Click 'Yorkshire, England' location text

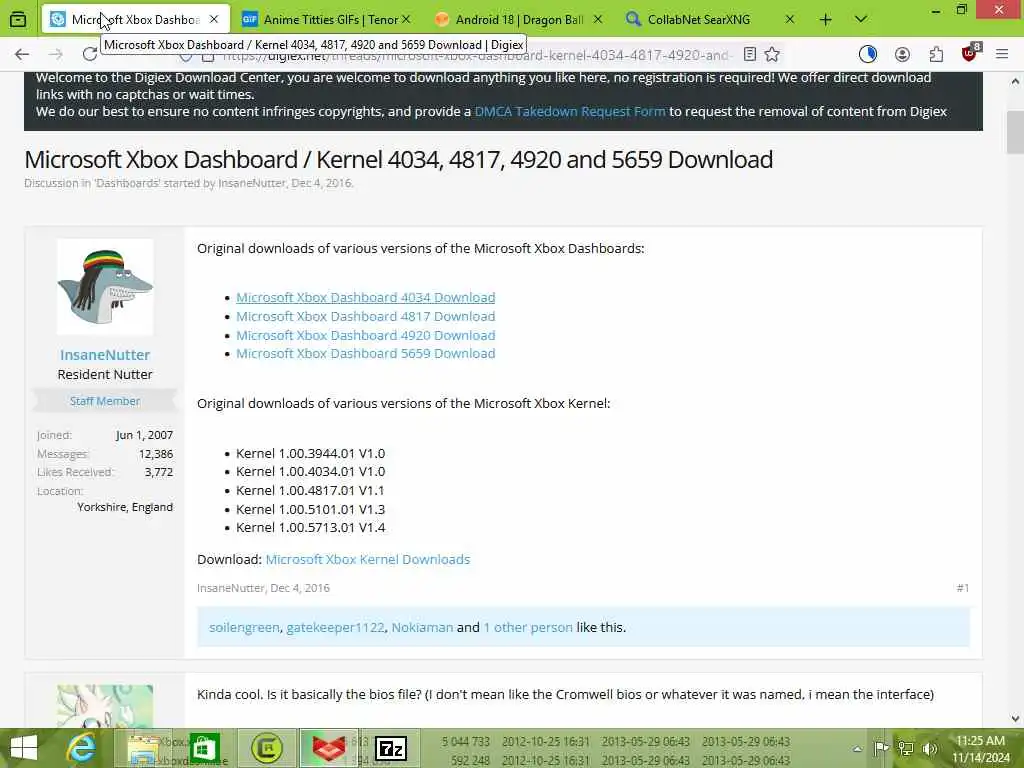click(x=125, y=507)
